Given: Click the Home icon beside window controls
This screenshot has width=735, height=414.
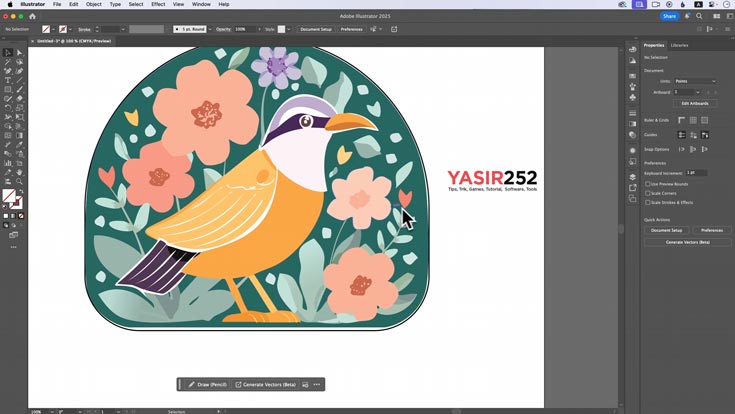Looking at the screenshot, I should click(32, 16).
